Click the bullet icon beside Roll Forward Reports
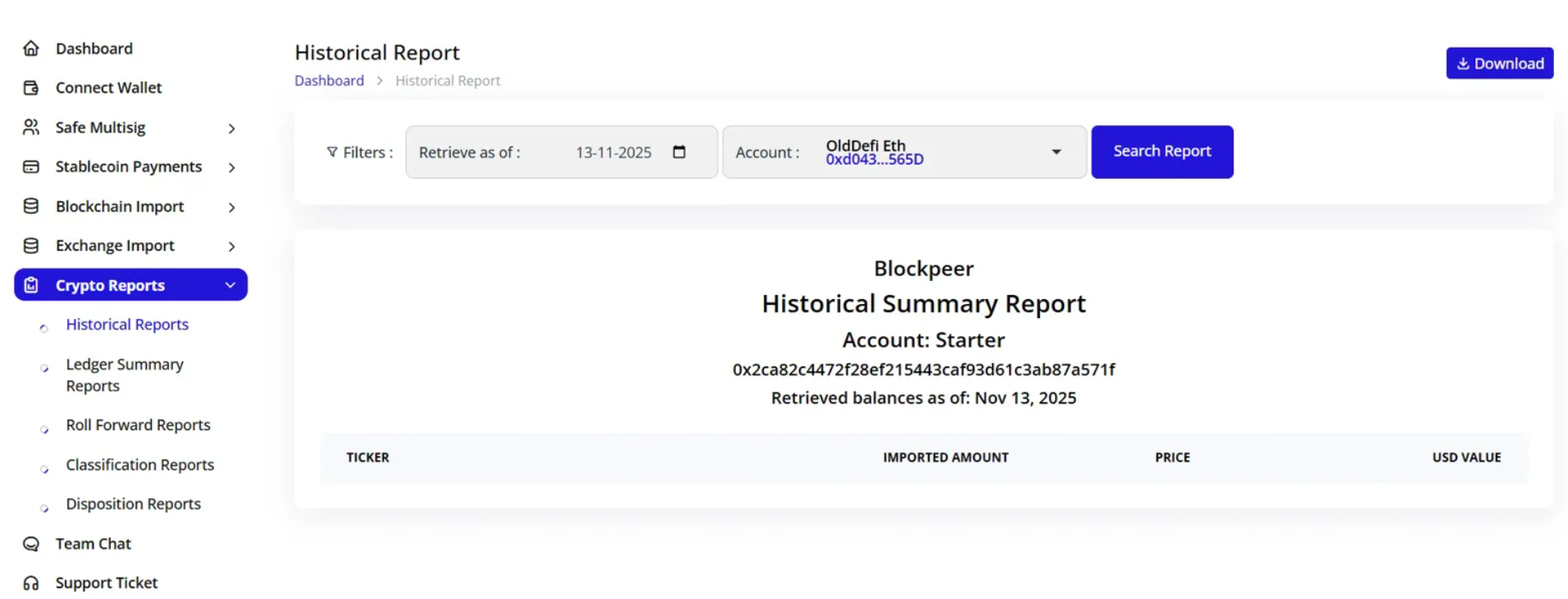 (x=44, y=429)
